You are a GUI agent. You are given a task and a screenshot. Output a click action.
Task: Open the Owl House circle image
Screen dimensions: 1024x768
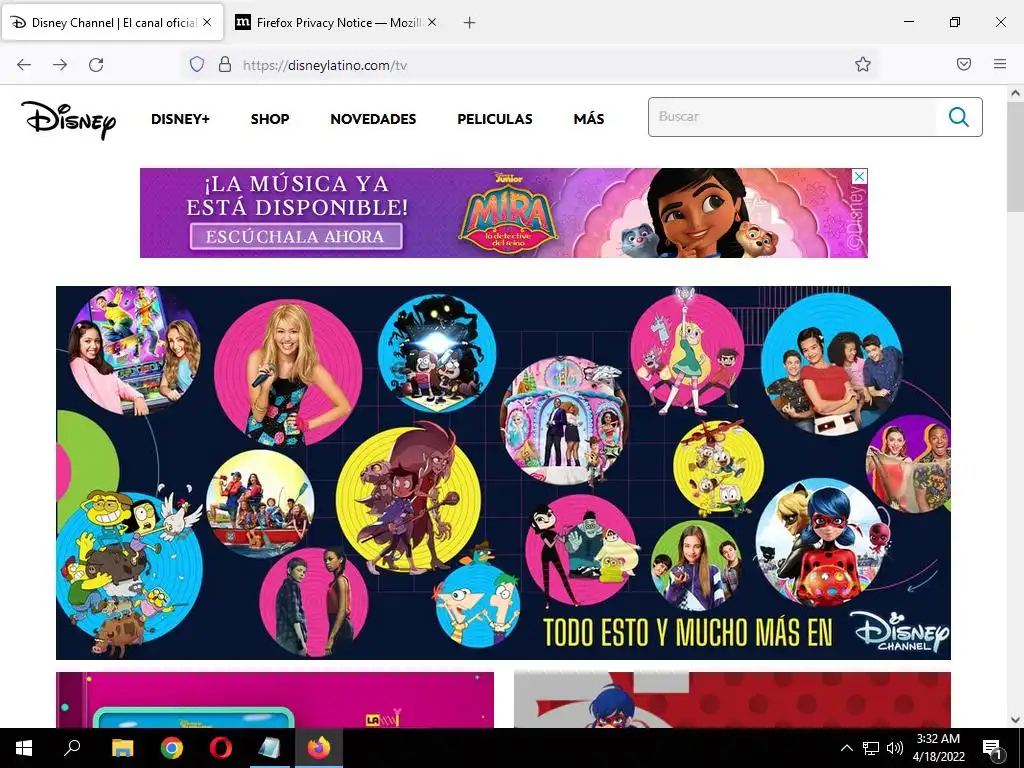click(x=408, y=500)
